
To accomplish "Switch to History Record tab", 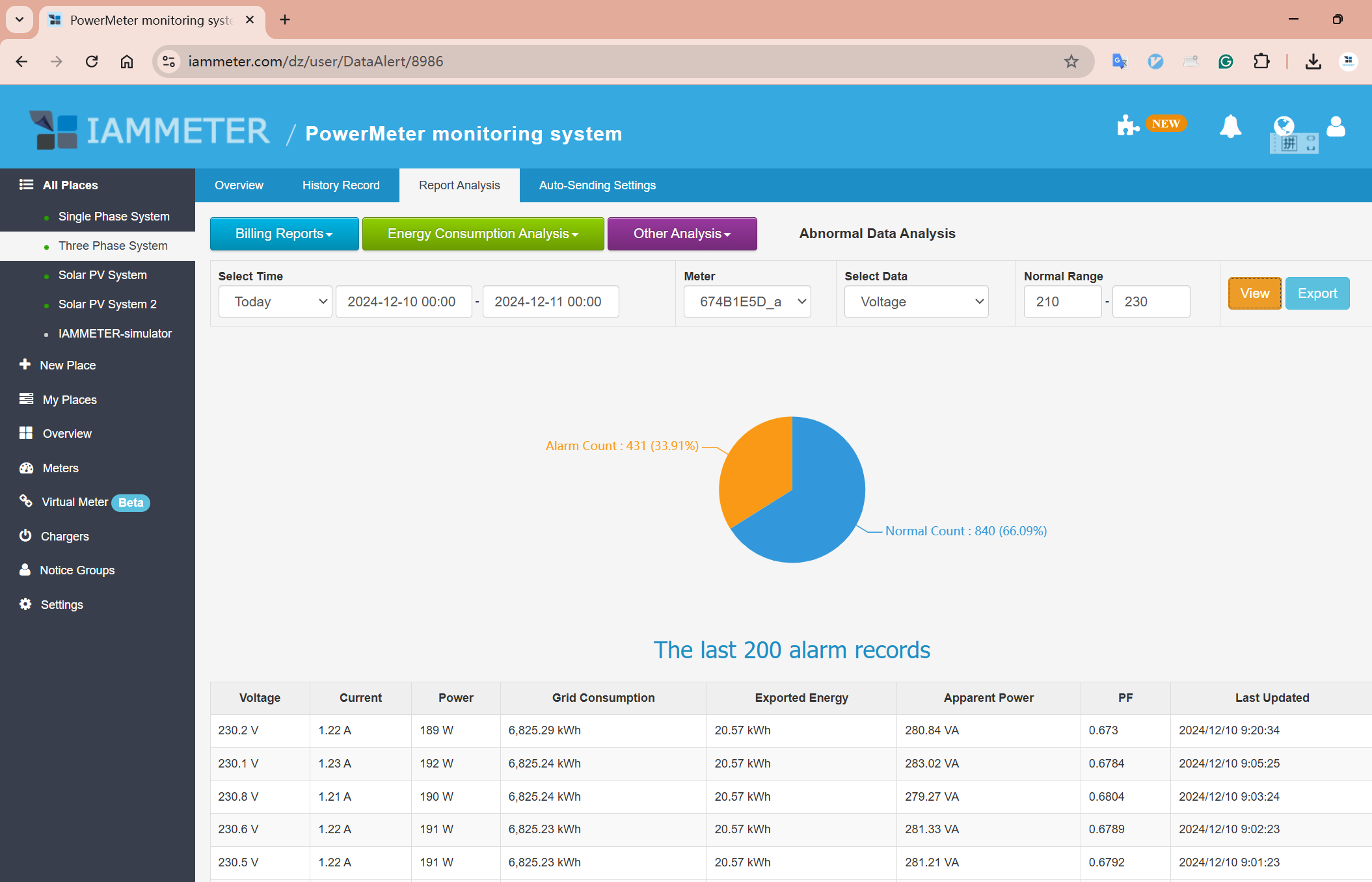I will point(341,185).
